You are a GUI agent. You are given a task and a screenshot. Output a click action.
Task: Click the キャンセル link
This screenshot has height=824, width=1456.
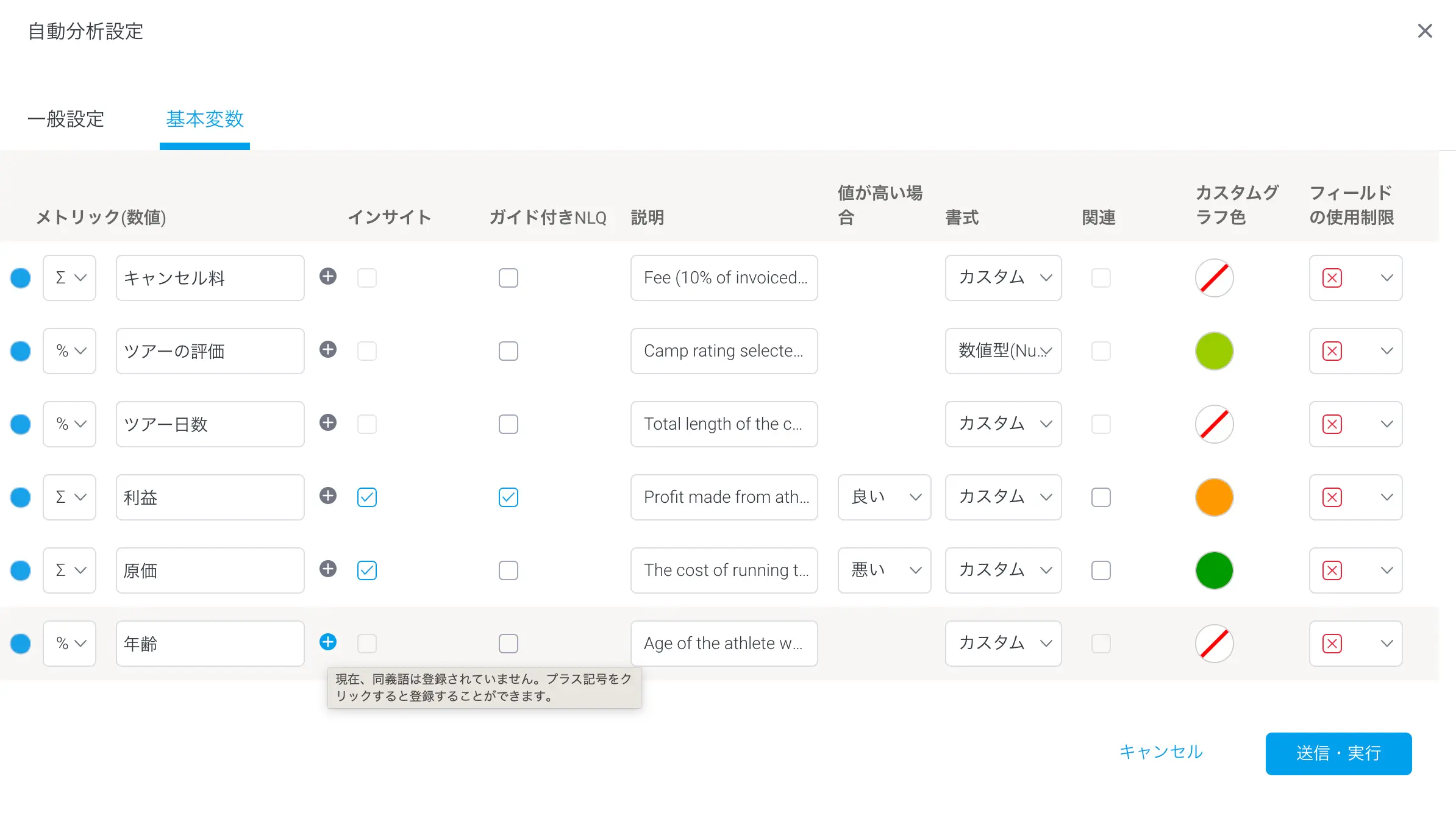[x=1161, y=752]
